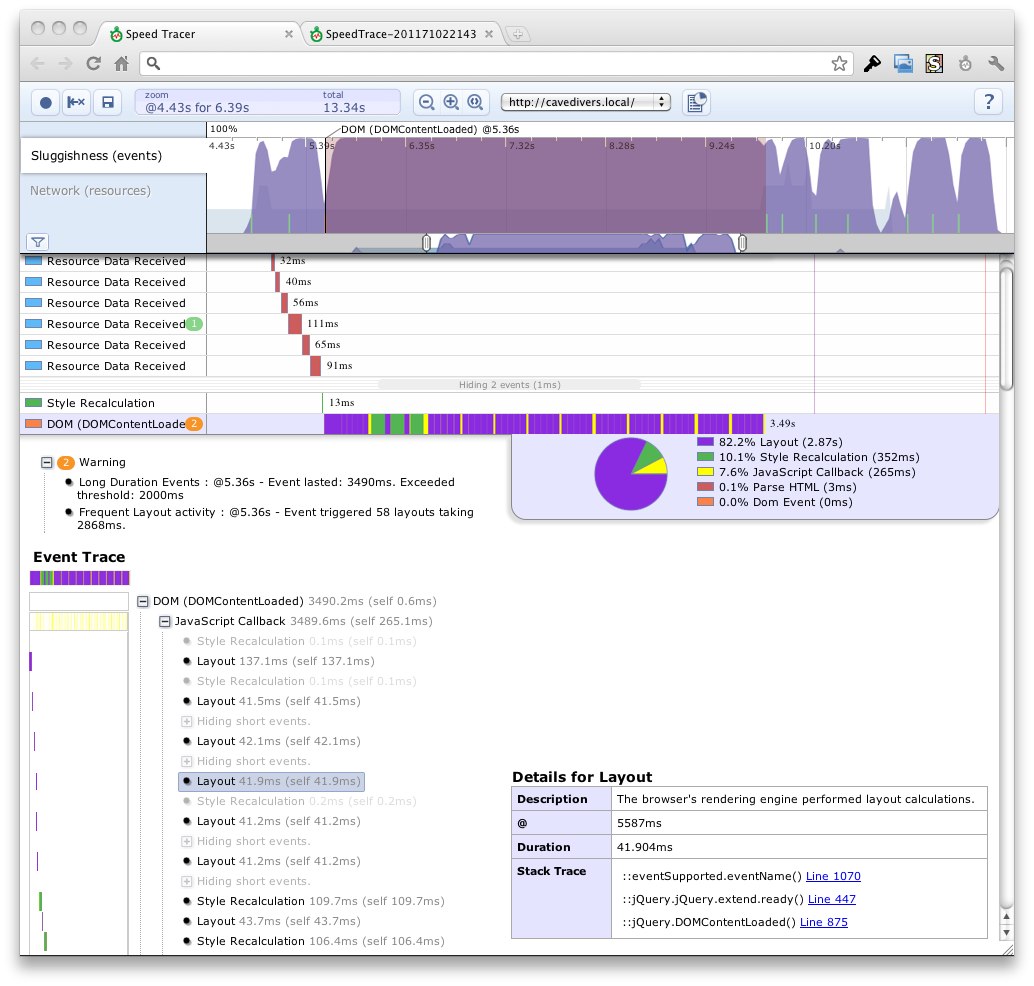Collapse the DOM (DOMContentLoaded) trace node
Viewport: 1034px width, 986px height.
[x=143, y=602]
